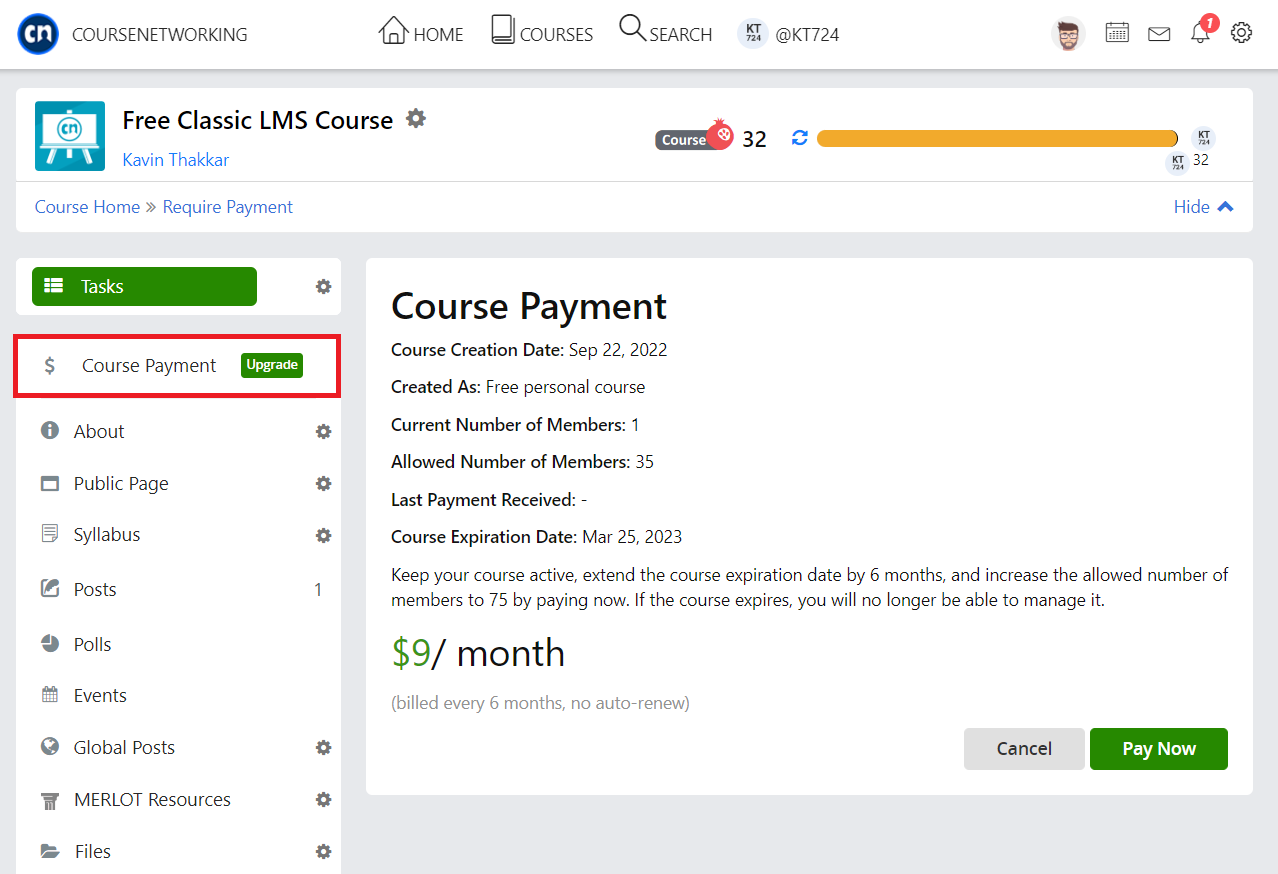1278x874 pixels.
Task: Open Events in sidebar
Action: (x=100, y=695)
